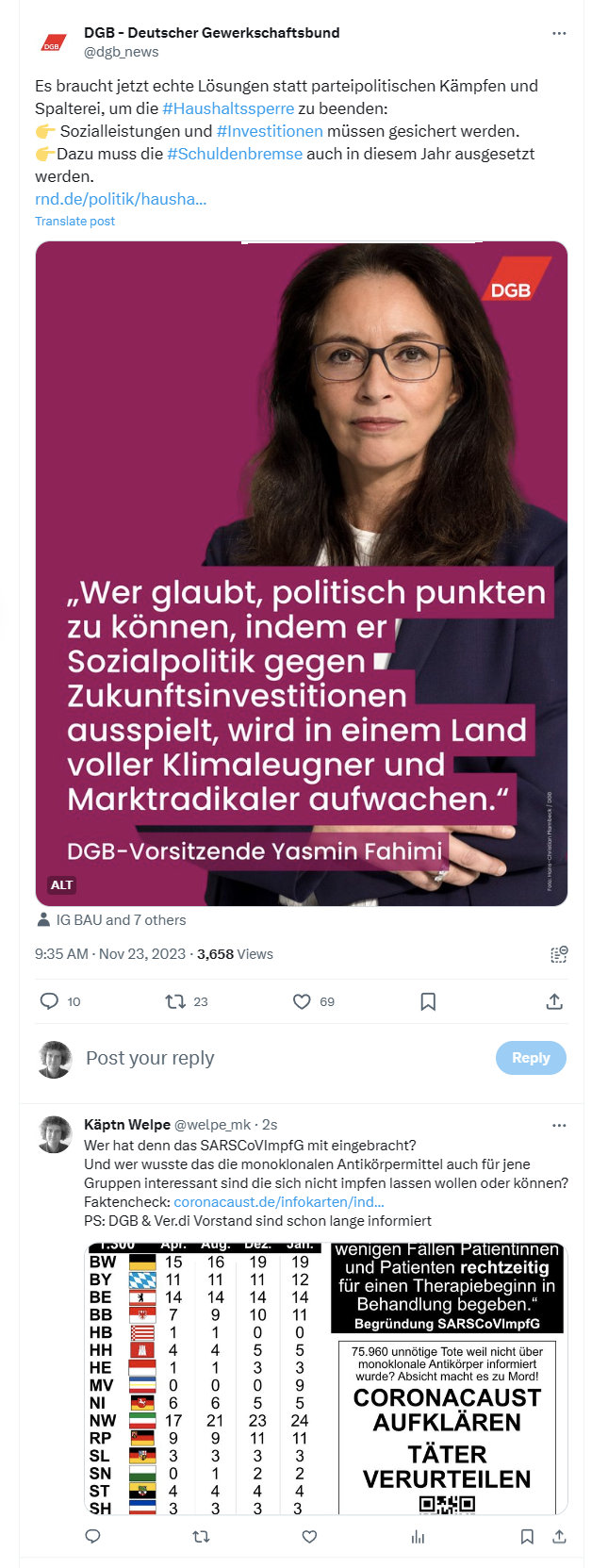Open more options on Käptn Welpe reply
This screenshot has width=608, height=1568.
(559, 1125)
